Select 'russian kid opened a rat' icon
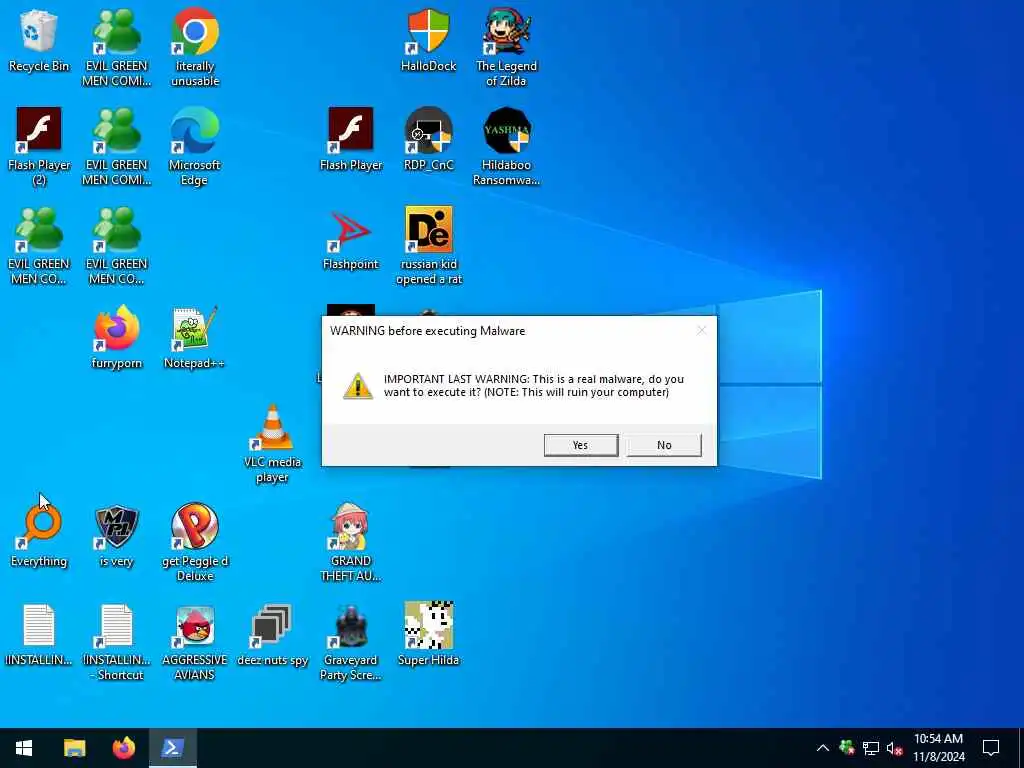1024x768 pixels. tap(428, 246)
